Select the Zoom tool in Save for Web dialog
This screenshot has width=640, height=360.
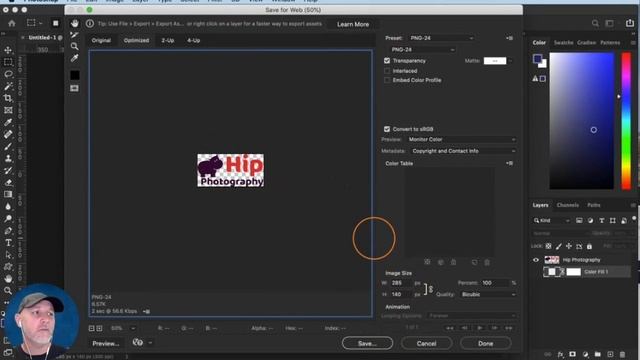(74, 46)
